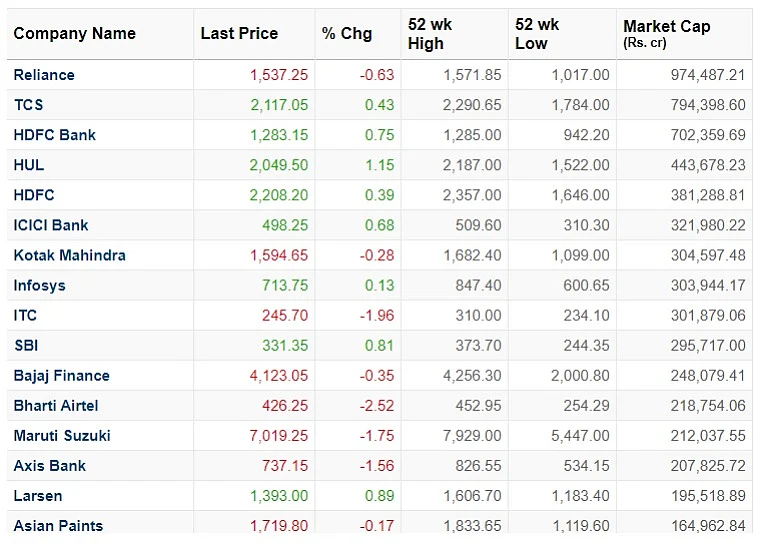Screen dimensions: 761x544
Task: Select TCS last price 2,117.05
Action: [x=279, y=105]
